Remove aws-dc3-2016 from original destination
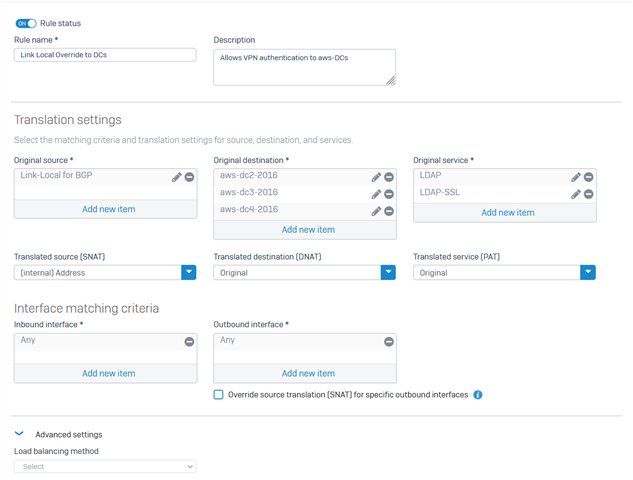Screen dimensions: 633x480 click(x=389, y=194)
